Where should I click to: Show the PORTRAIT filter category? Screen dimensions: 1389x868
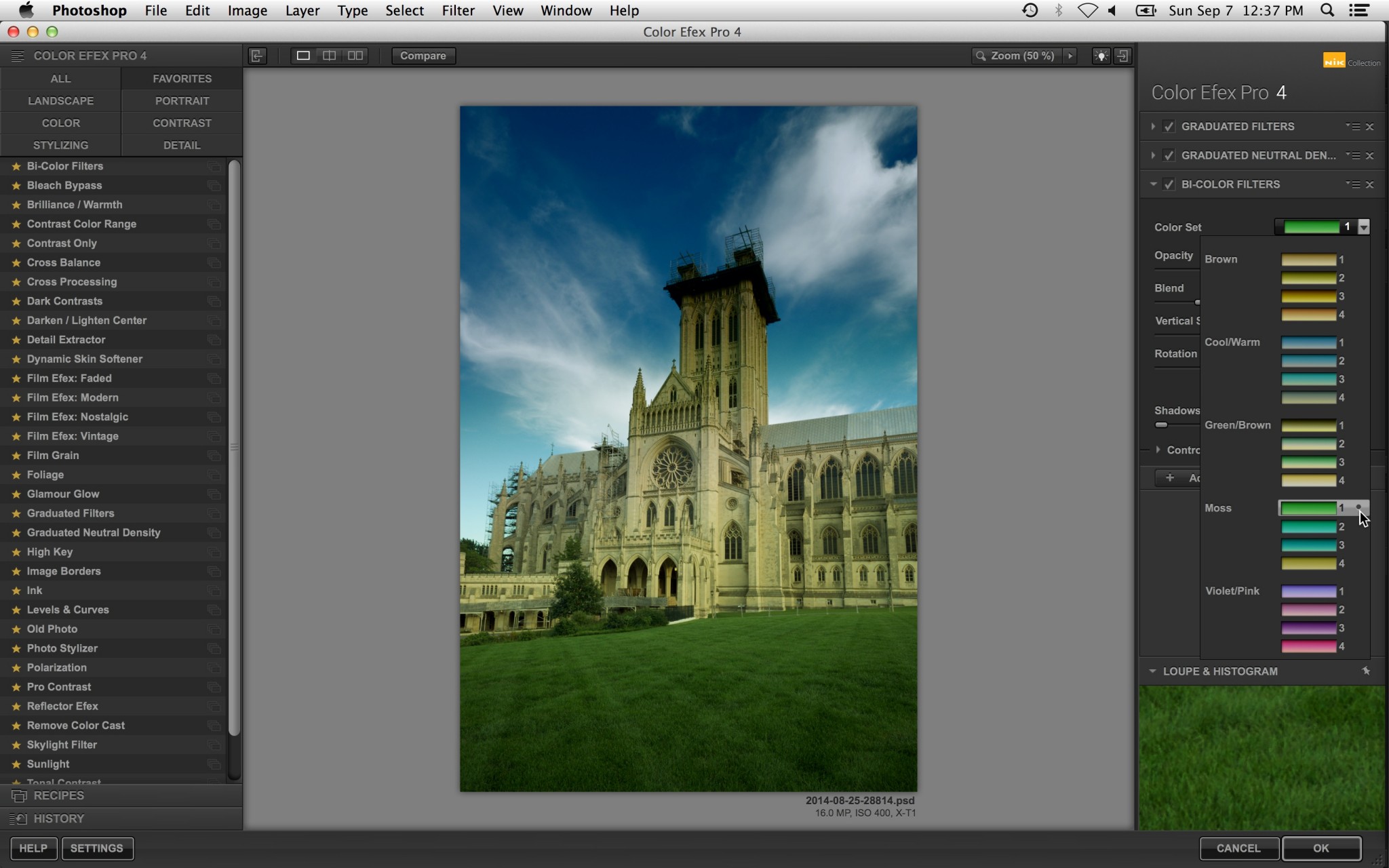coord(182,101)
